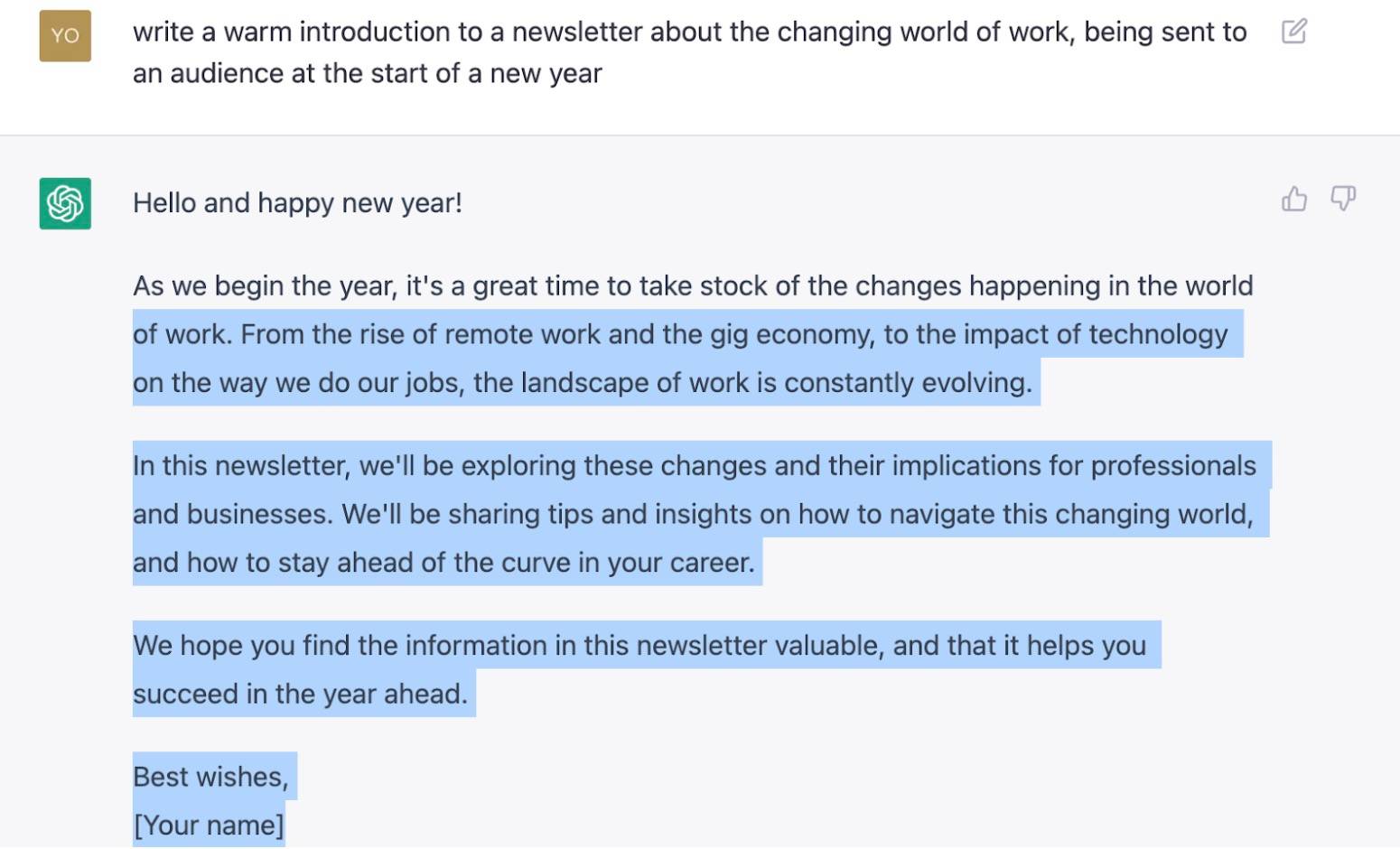Click the edit prompt pencil icon

(x=1293, y=32)
